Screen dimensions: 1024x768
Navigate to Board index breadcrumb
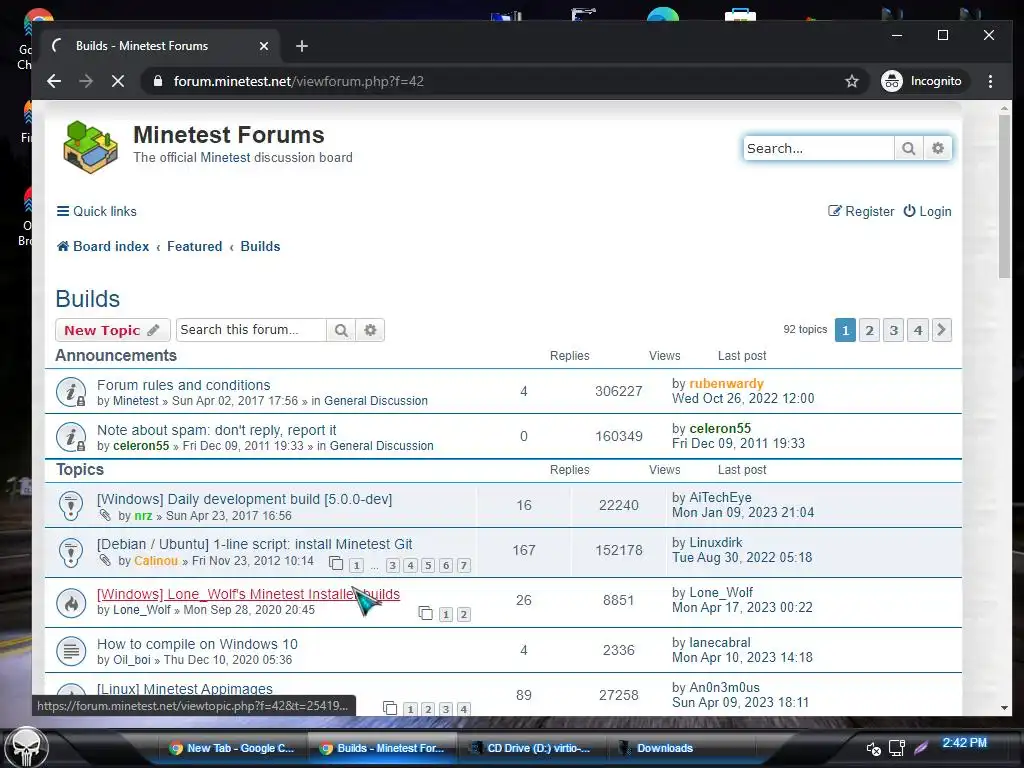[103, 246]
